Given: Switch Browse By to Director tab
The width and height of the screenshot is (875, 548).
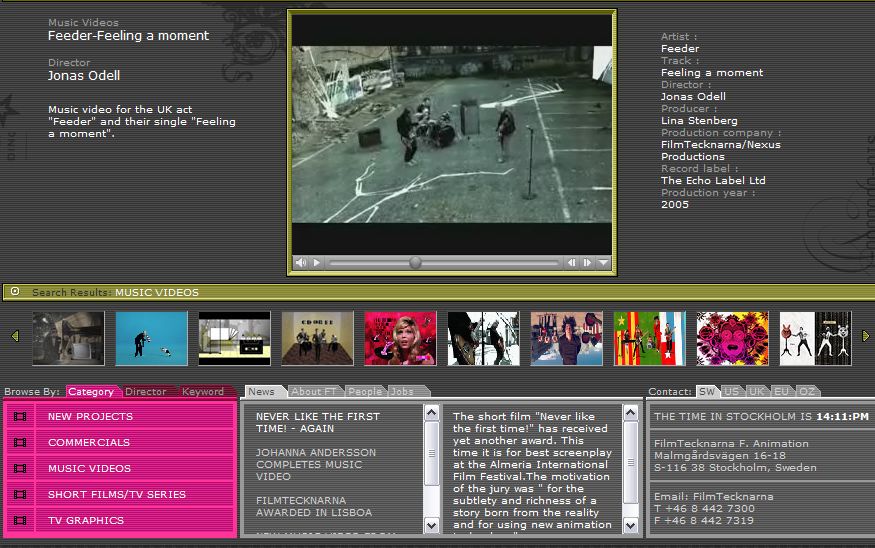Looking at the screenshot, I should (x=146, y=392).
